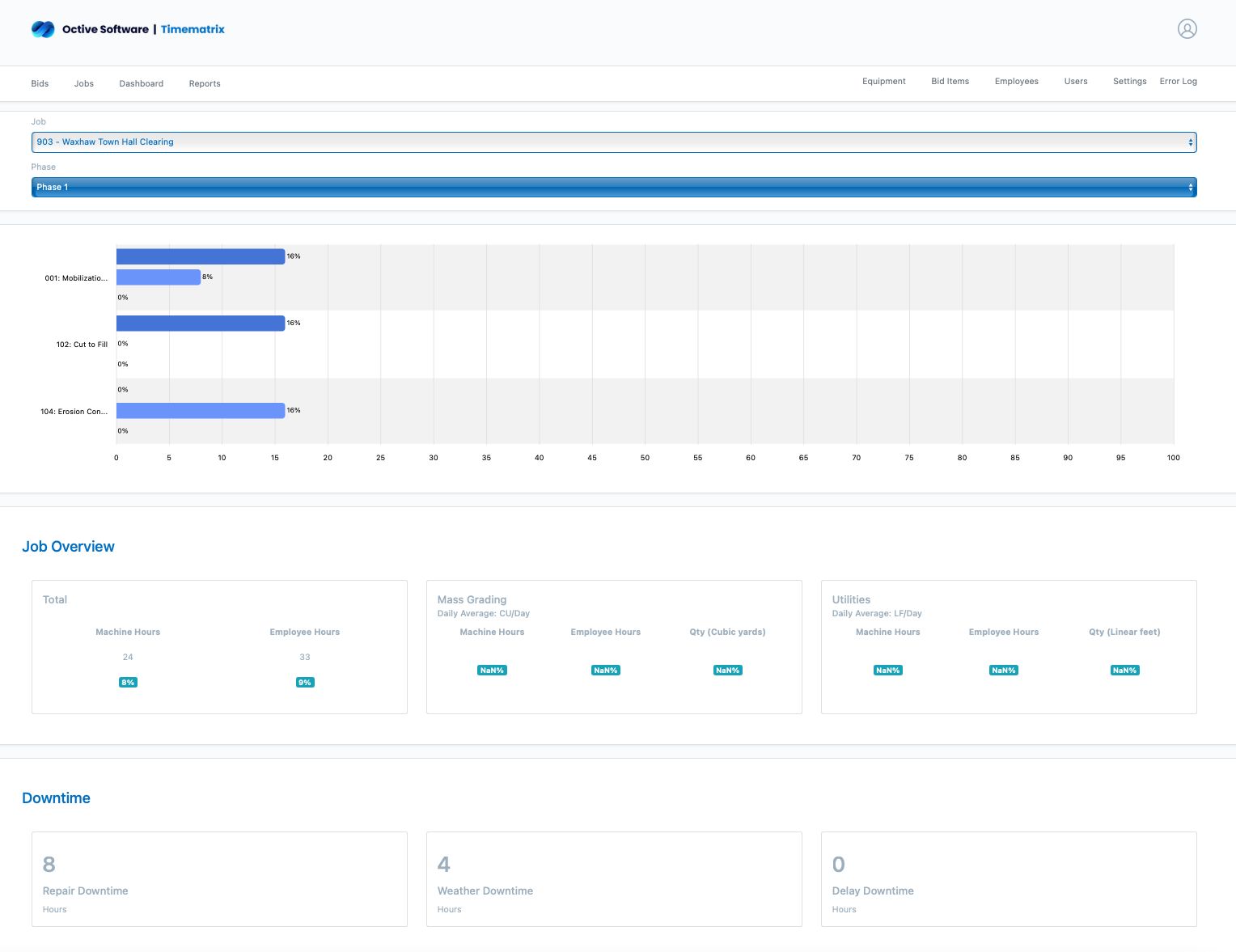Open the Users page

pyautogui.click(x=1075, y=82)
